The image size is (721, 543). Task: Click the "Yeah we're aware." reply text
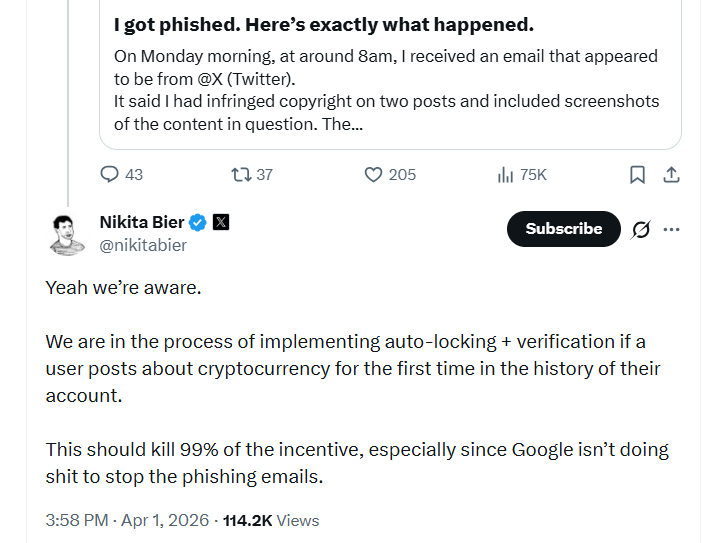[123, 288]
